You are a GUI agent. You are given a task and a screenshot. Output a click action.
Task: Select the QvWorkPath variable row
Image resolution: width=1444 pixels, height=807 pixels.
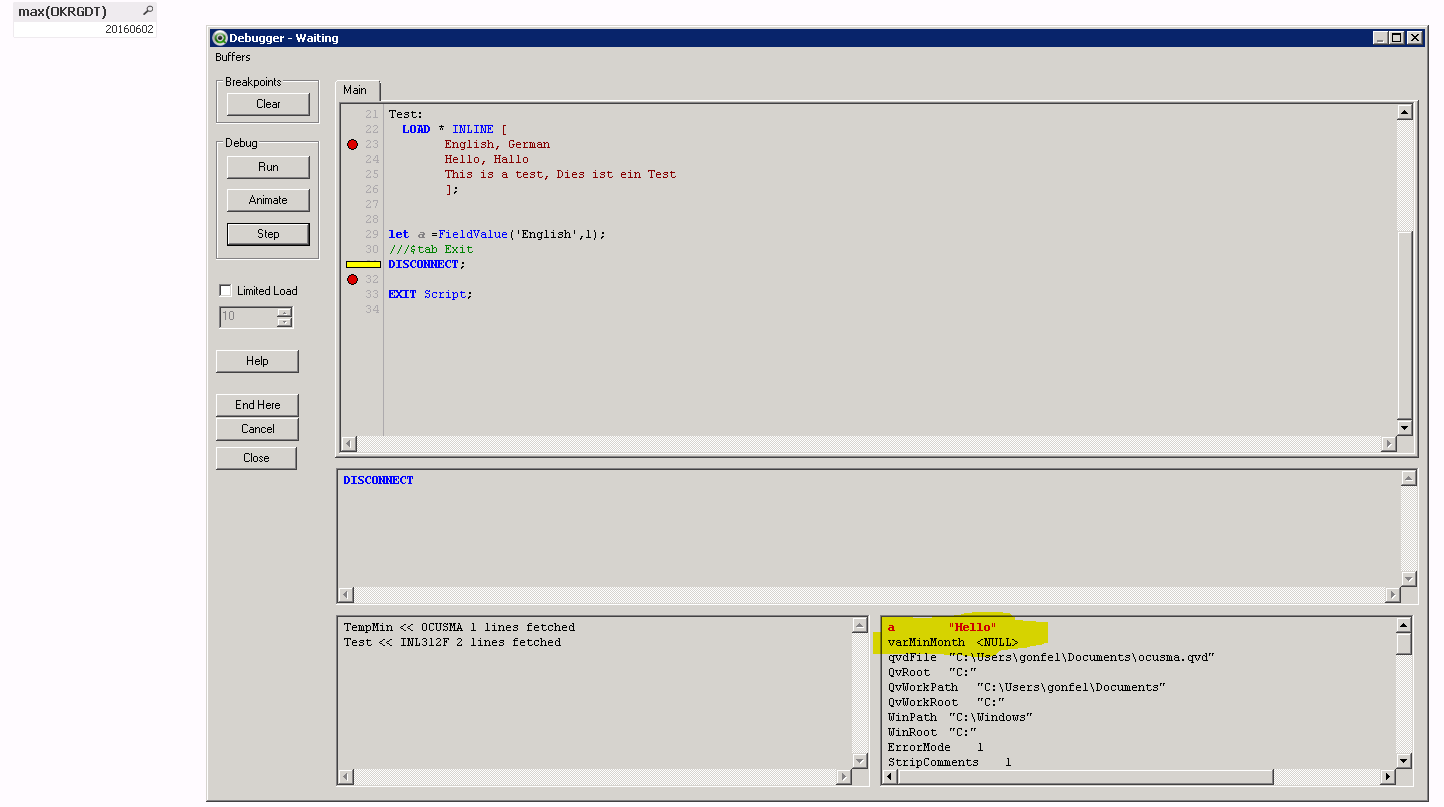(x=1027, y=688)
